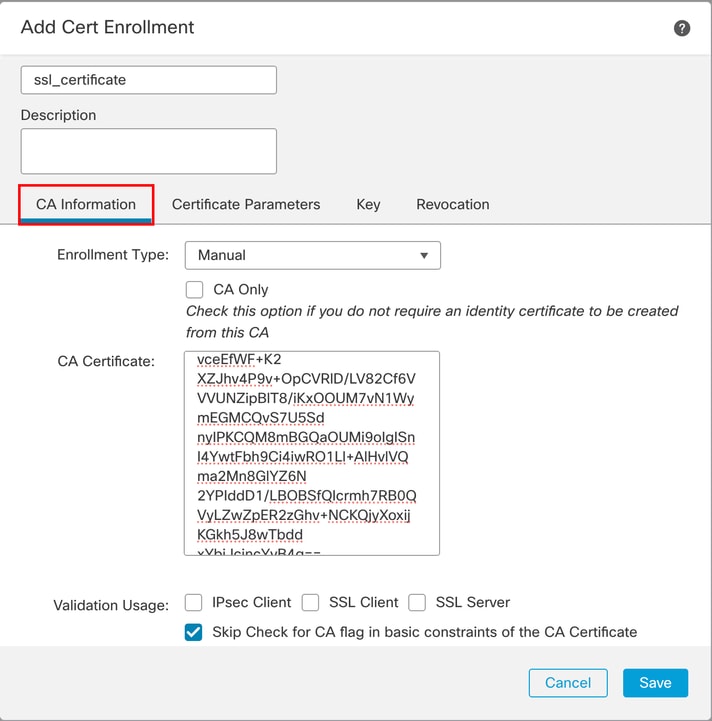This screenshot has height=721, width=712.
Task: Check the CA Only checkbox
Action: click(x=195, y=290)
